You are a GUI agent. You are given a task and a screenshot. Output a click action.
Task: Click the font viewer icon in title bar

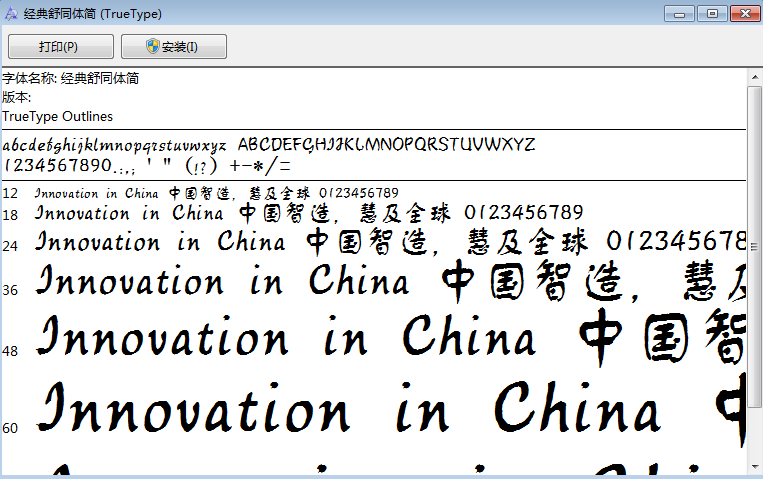pyautogui.click(x=12, y=14)
